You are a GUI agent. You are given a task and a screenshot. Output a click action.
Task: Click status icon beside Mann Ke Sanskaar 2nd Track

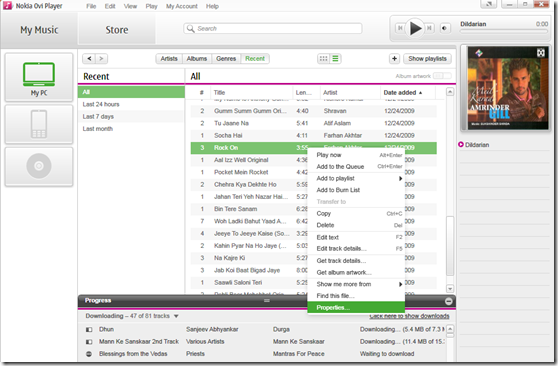89,342
